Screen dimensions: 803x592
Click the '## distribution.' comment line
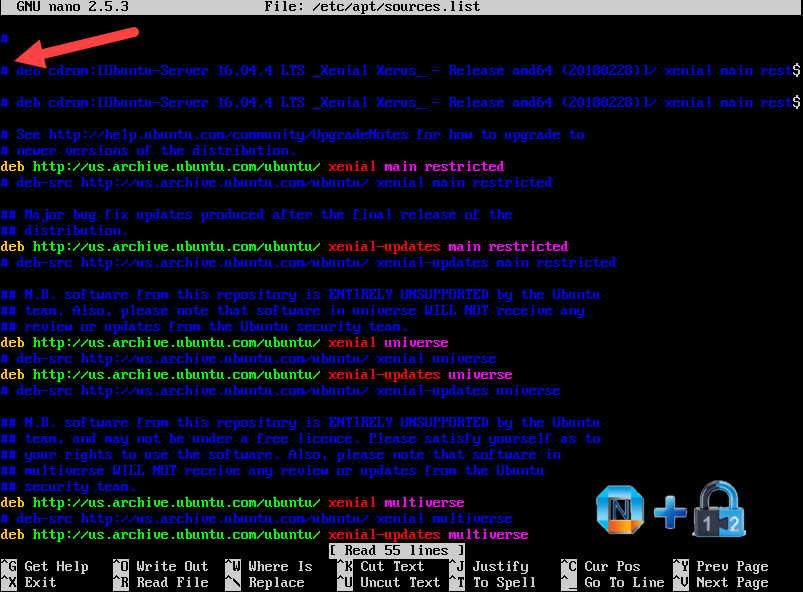(x=65, y=230)
